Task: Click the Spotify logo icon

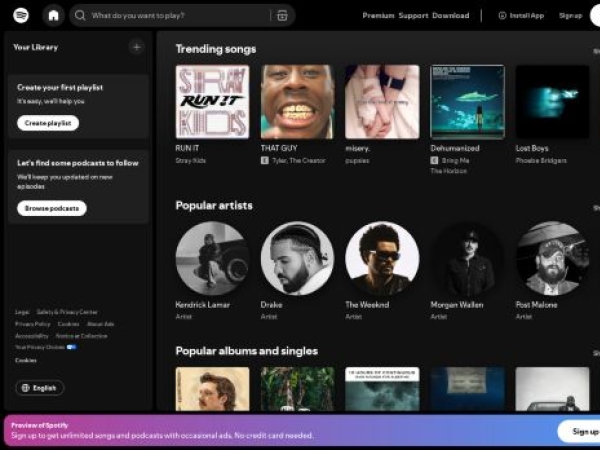Action: [x=21, y=15]
